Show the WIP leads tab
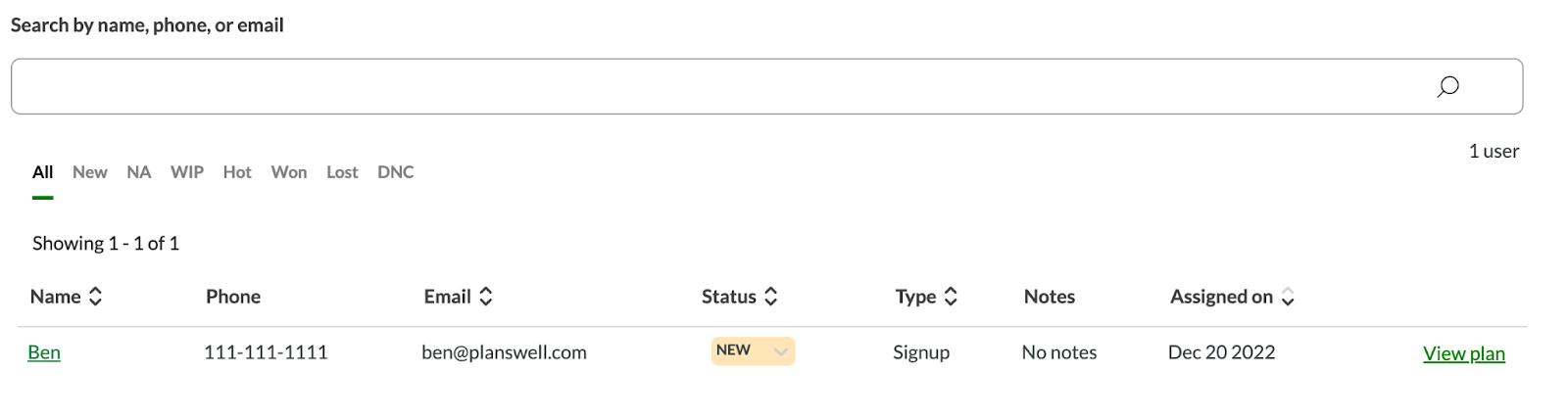This screenshot has width=1568, height=417. 187,172
